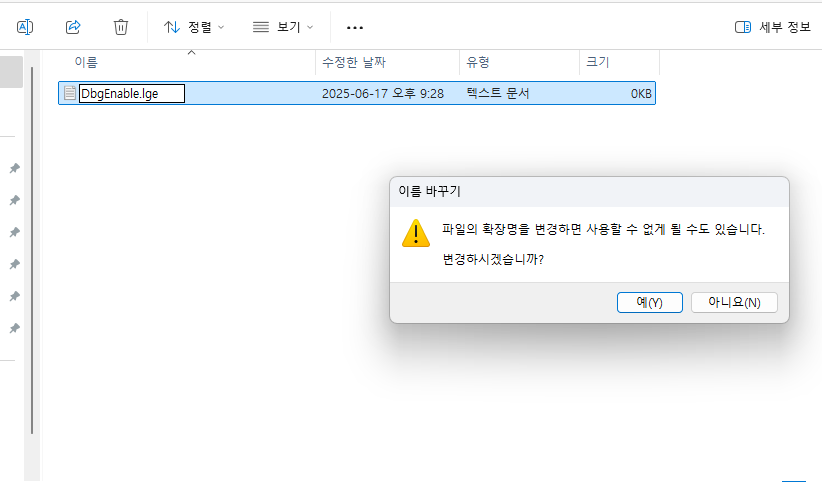
Task: Toggle the 세부 정보 details pane
Action: tap(773, 27)
